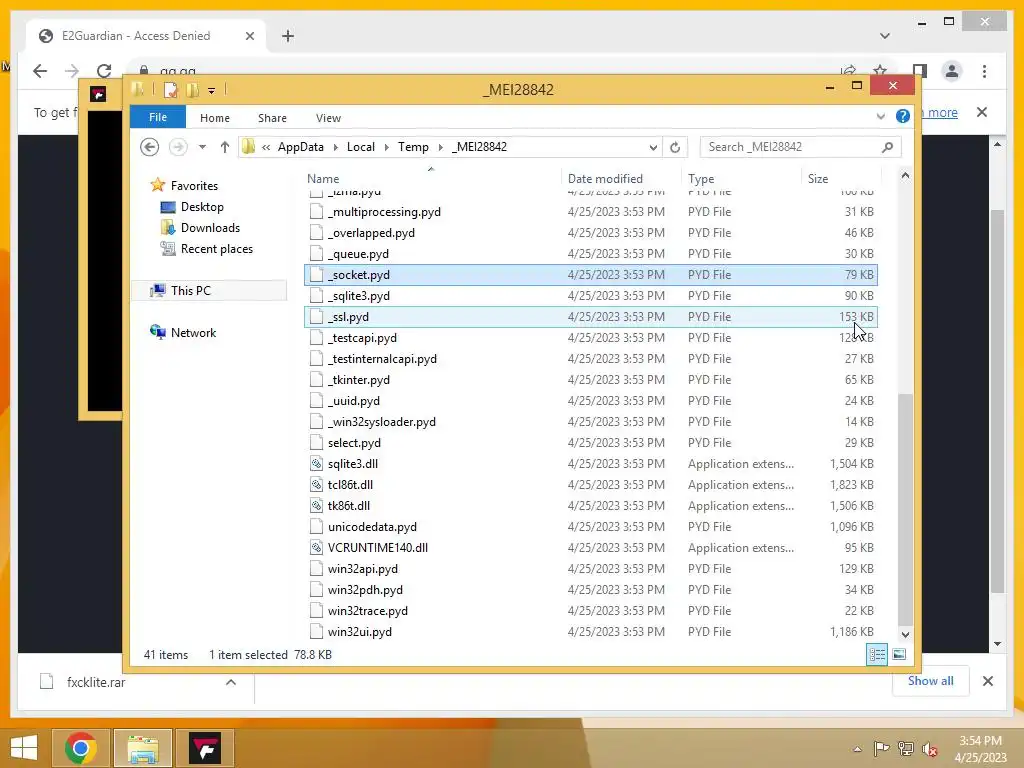Click the Explorer Forward navigation arrow
The height and width of the screenshot is (768, 1024).
(x=178, y=147)
